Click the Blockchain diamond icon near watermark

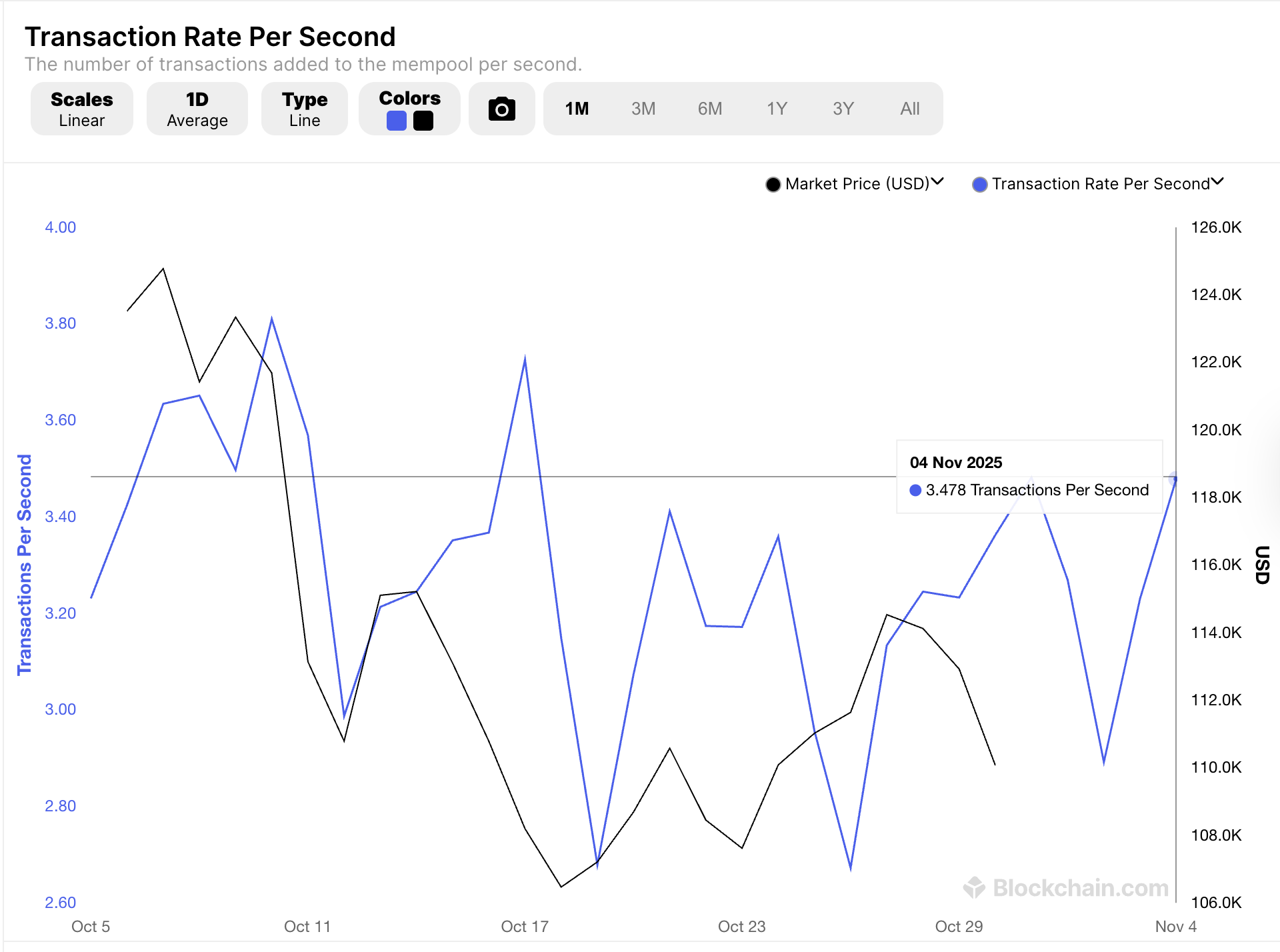point(973,887)
